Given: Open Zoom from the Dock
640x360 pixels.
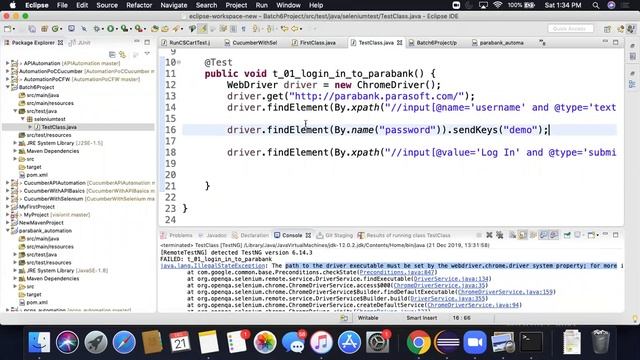Looking at the screenshot, I should coord(475,342).
